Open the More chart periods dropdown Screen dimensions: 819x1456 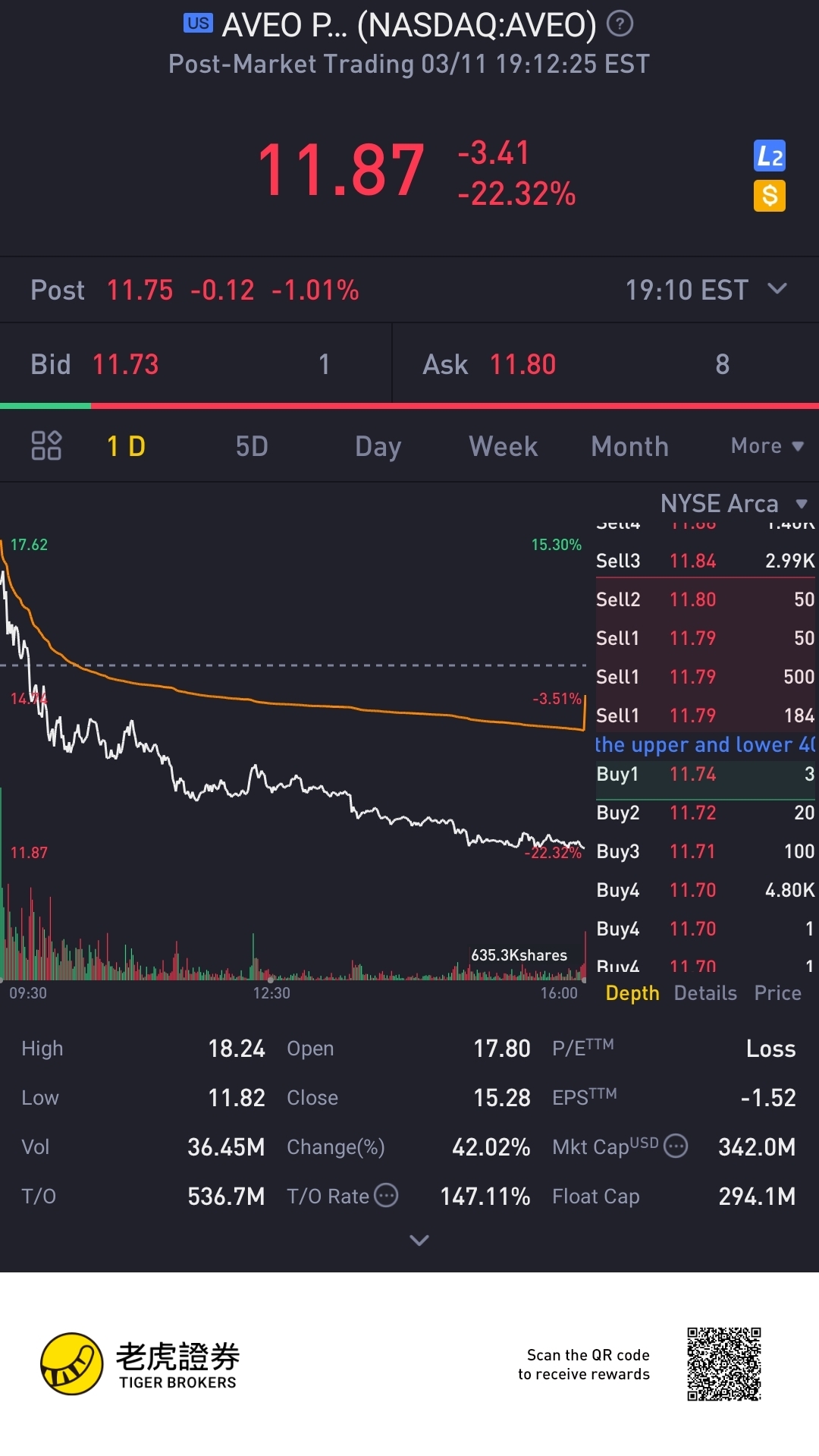pyautogui.click(x=767, y=446)
